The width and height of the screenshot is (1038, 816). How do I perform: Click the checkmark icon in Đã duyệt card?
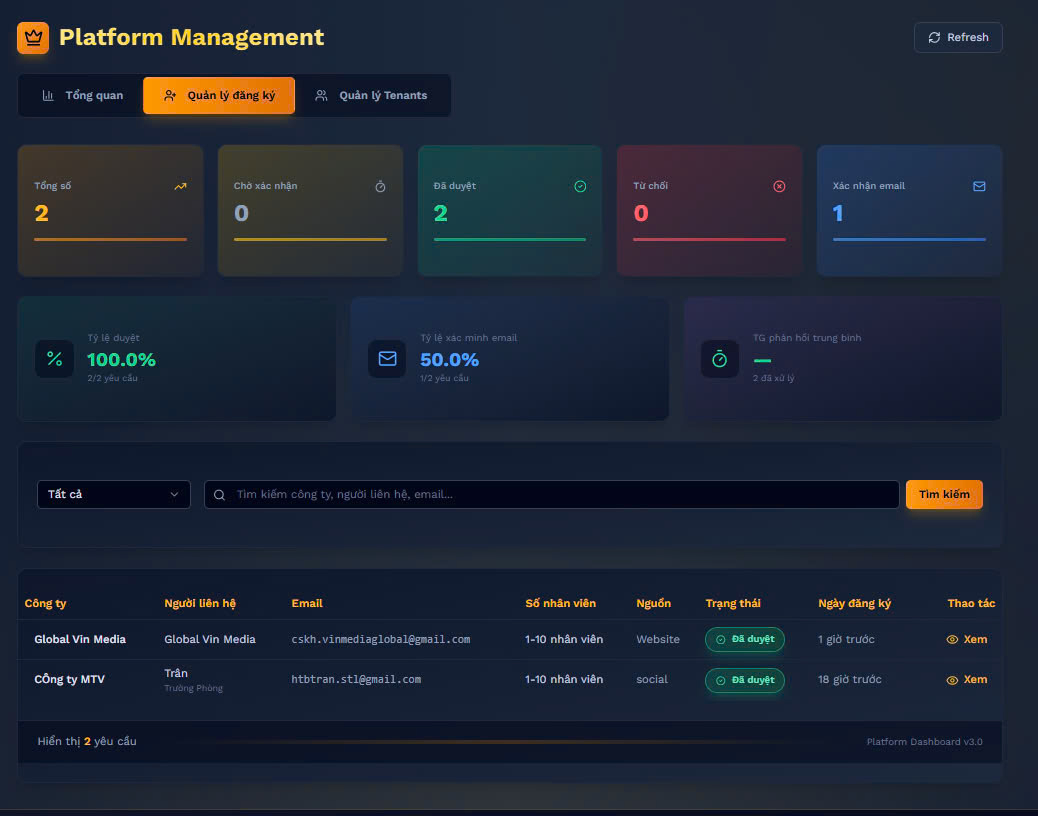[x=580, y=186]
